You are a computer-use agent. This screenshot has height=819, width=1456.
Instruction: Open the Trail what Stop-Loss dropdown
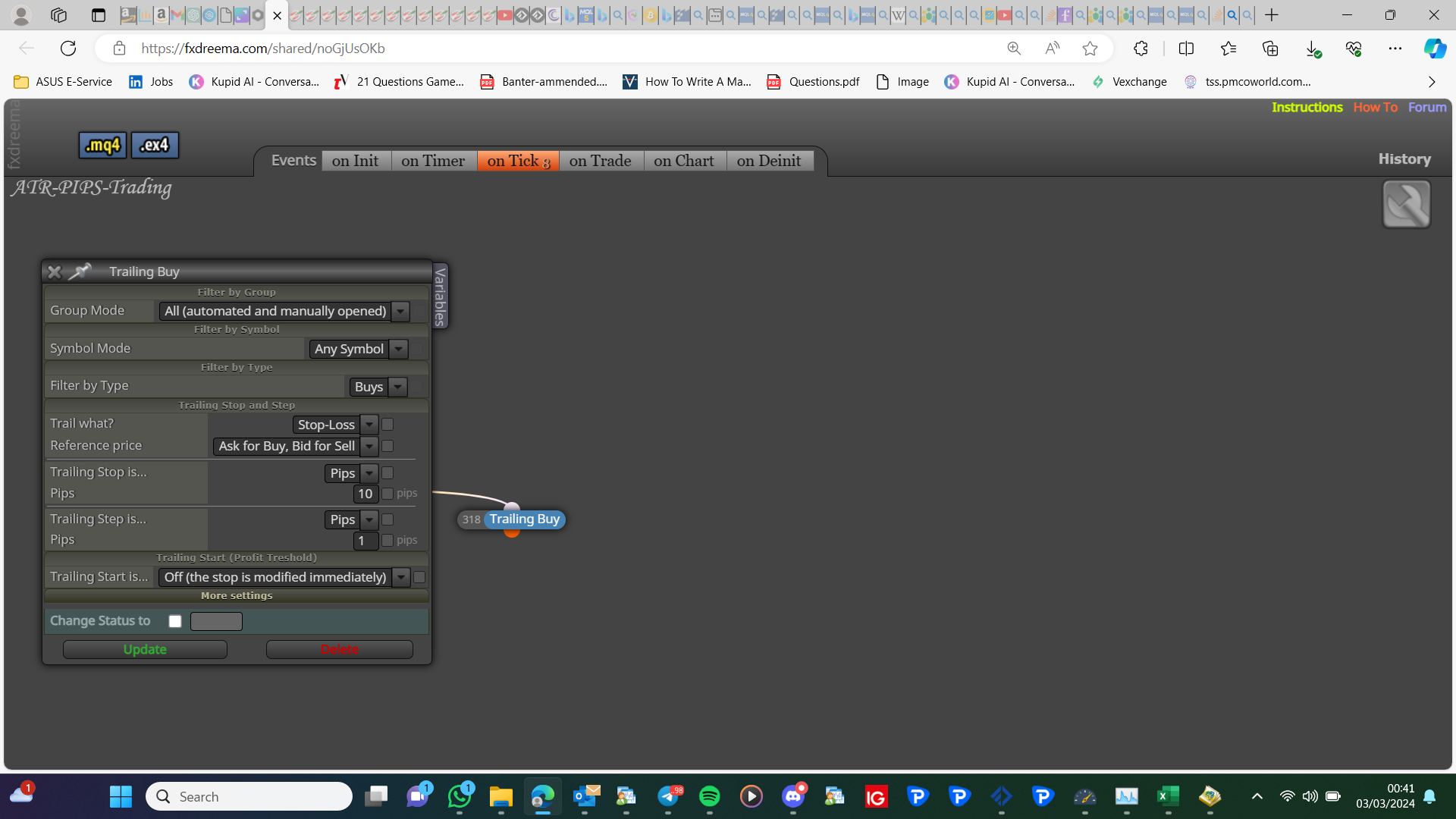coord(335,425)
